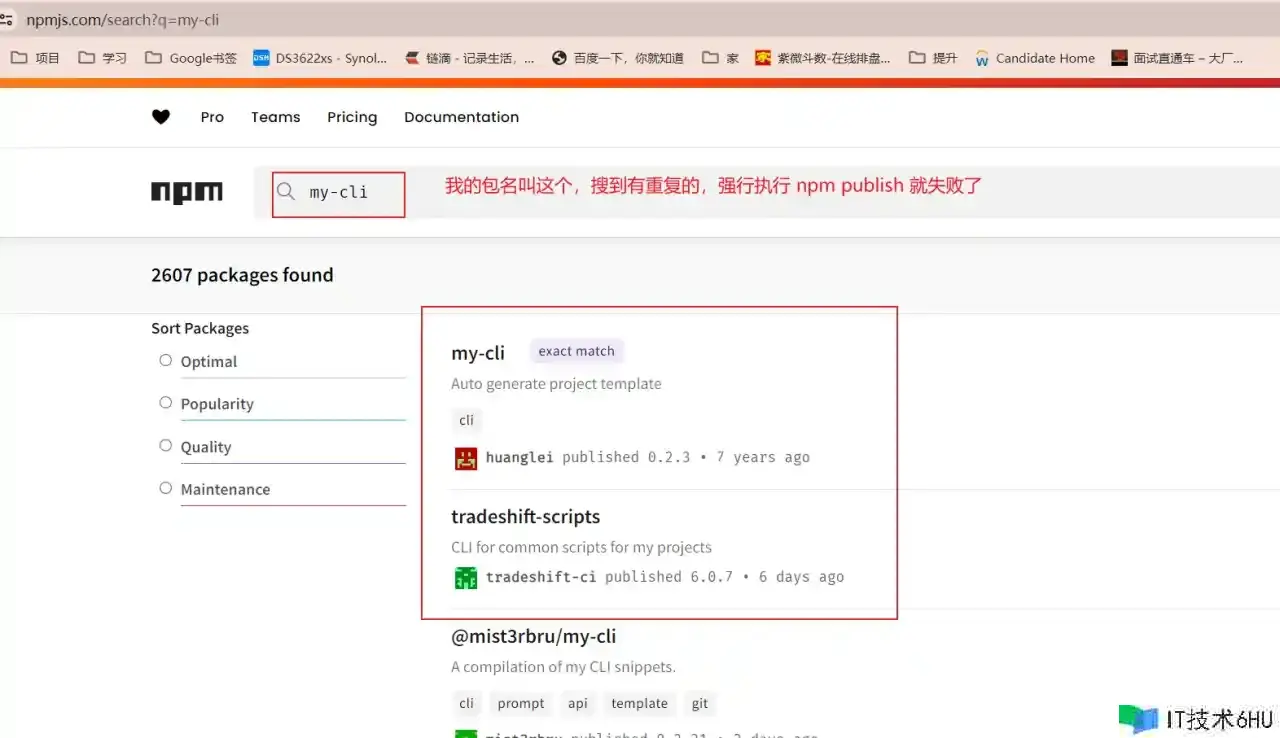Open the 项目 bookmark folder

click(x=36, y=58)
